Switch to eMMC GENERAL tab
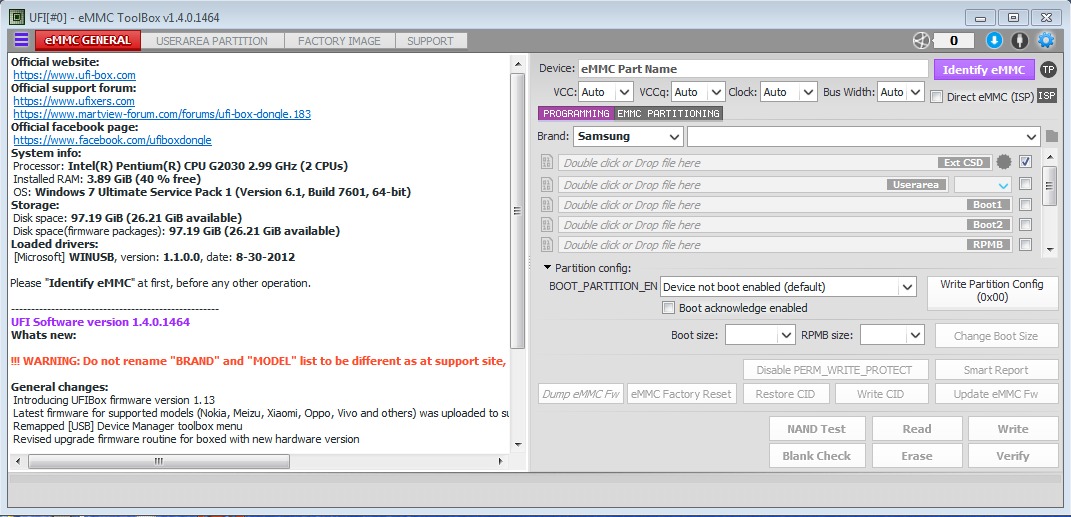 pos(87,40)
